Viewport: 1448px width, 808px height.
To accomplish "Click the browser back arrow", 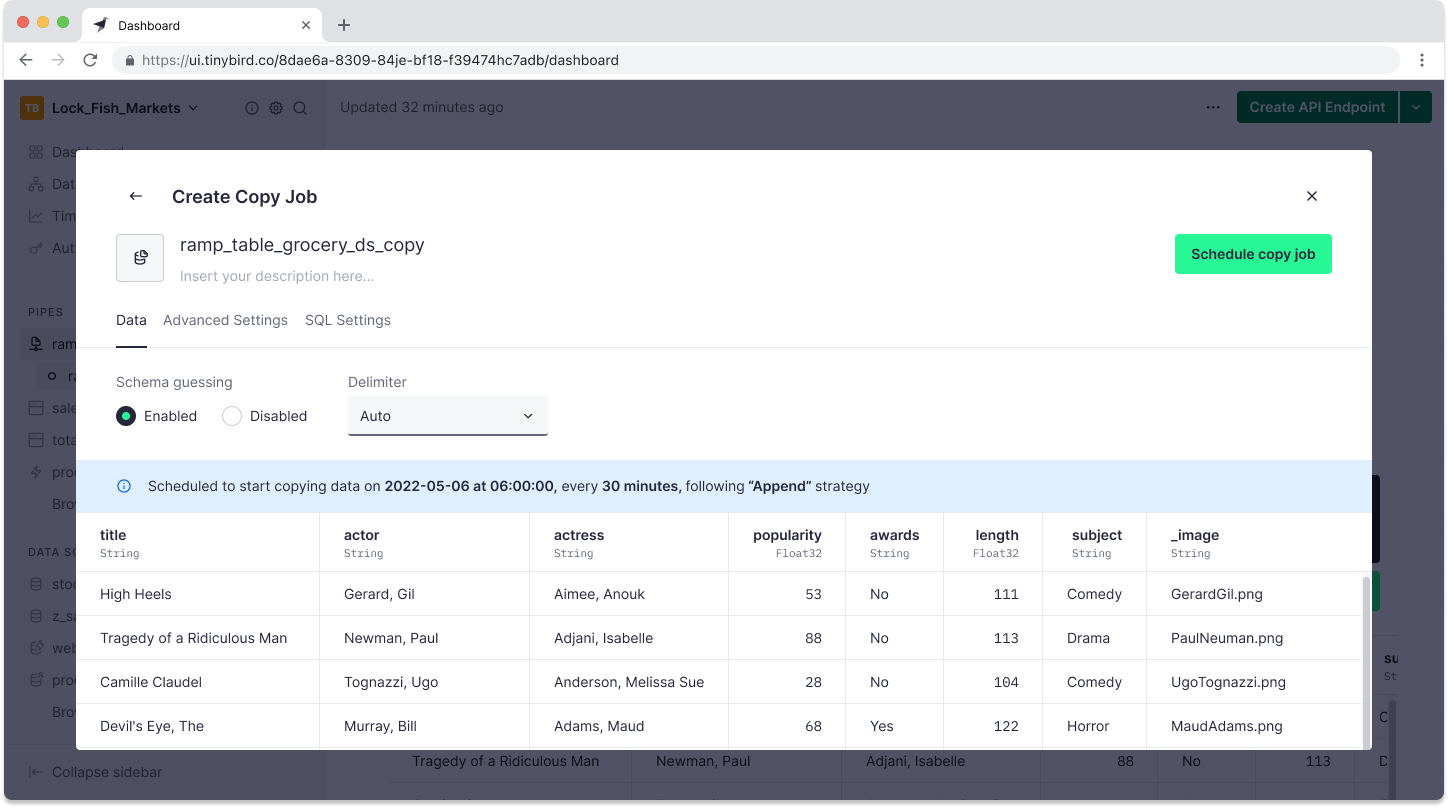I will [26, 60].
